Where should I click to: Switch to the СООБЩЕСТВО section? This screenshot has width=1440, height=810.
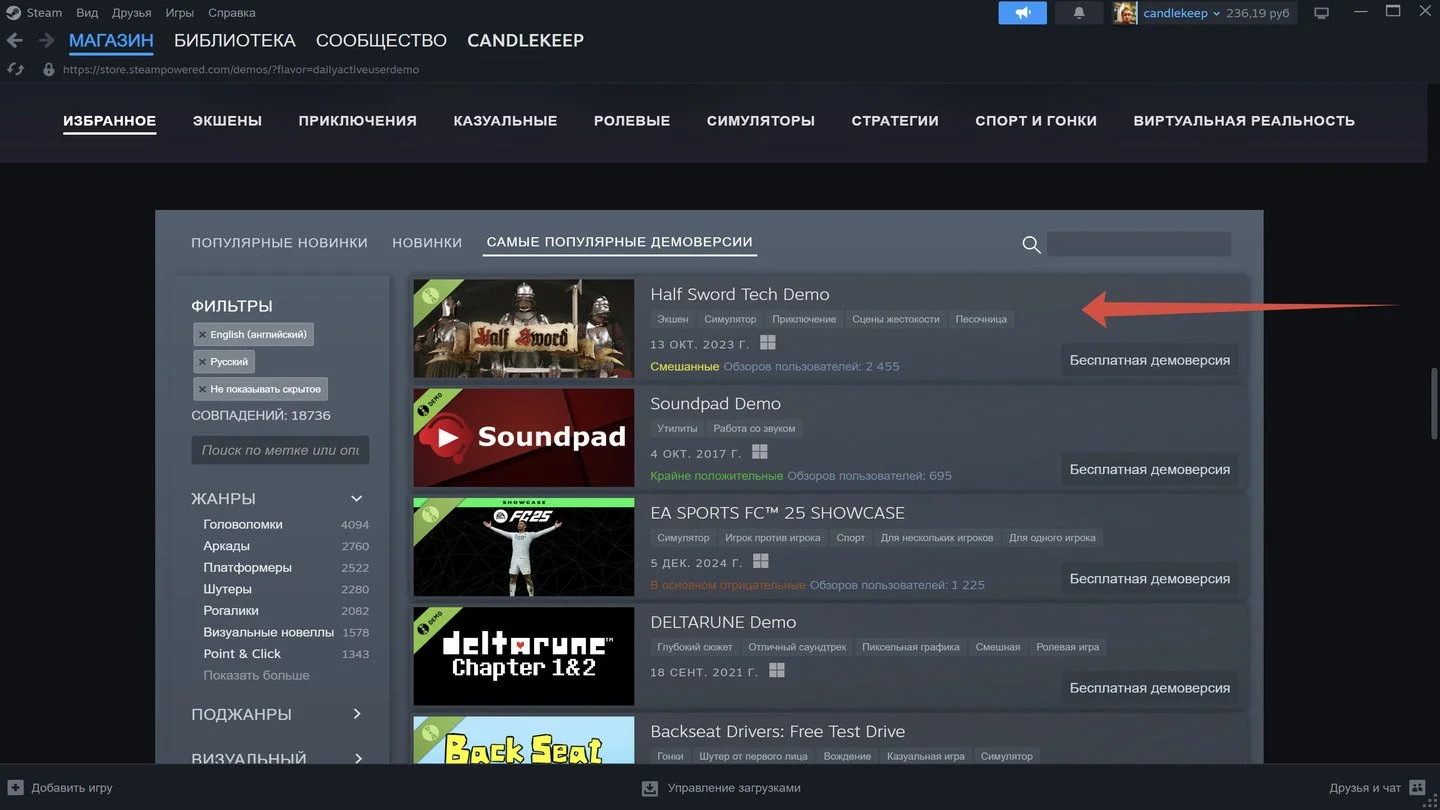pos(381,41)
